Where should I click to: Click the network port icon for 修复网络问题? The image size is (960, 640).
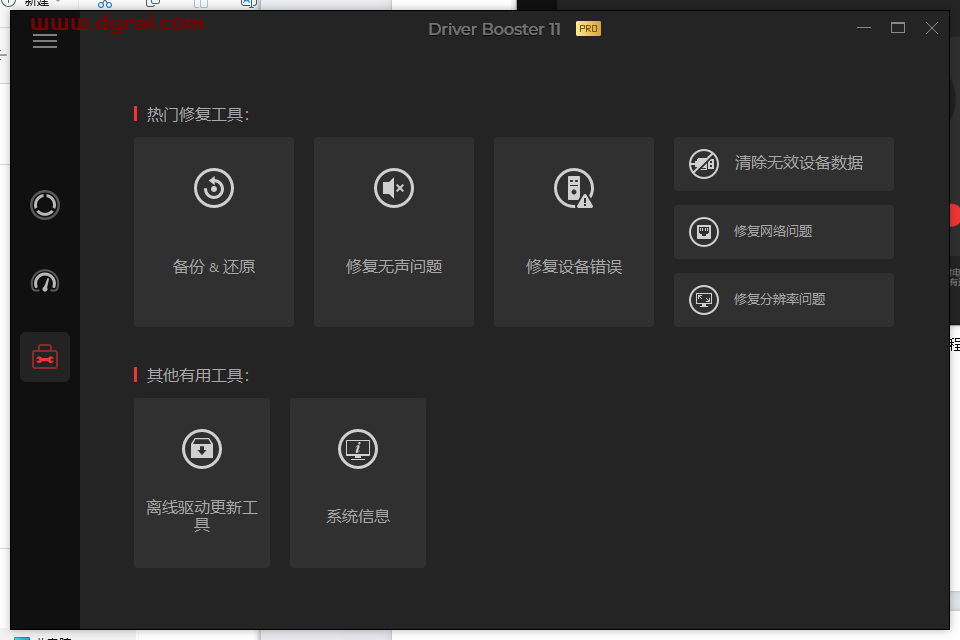pyautogui.click(x=704, y=232)
